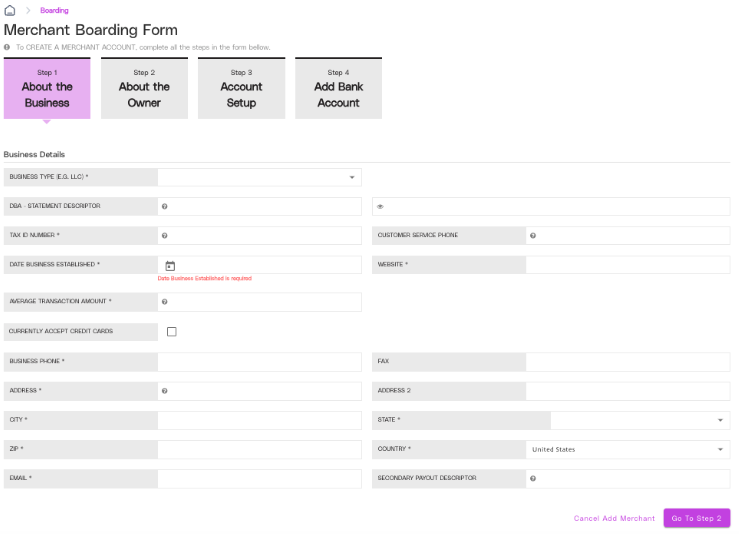739x534 pixels.
Task: Switch to Step 2 About the Owner tab
Action: click(x=144, y=88)
